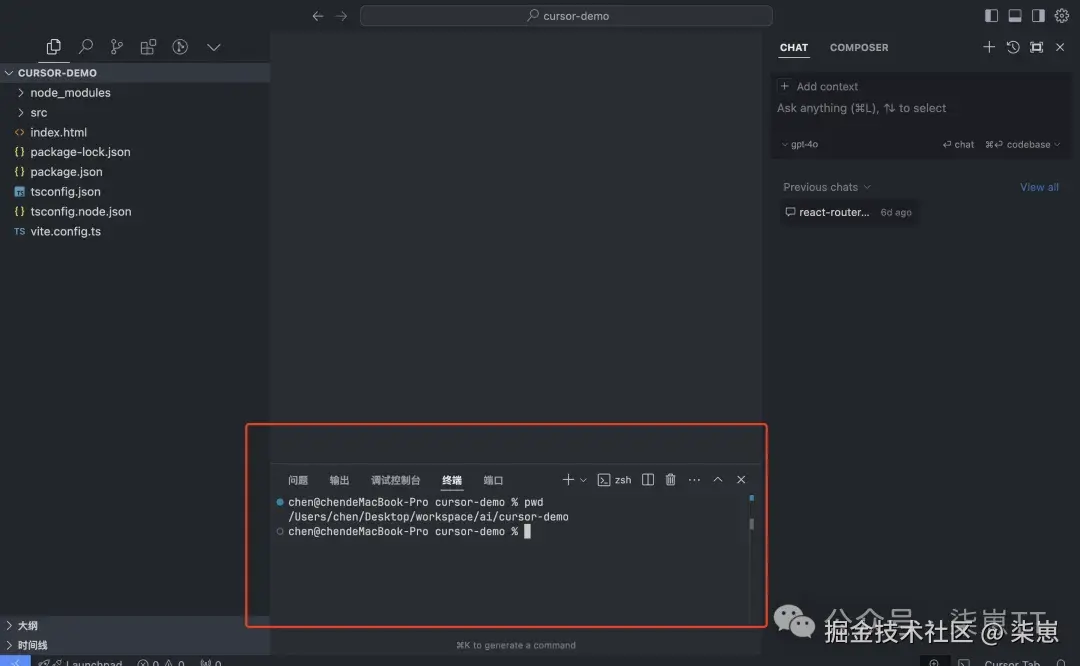
Task: Toggle the right AI pane layout icon
Action: (x=1038, y=15)
